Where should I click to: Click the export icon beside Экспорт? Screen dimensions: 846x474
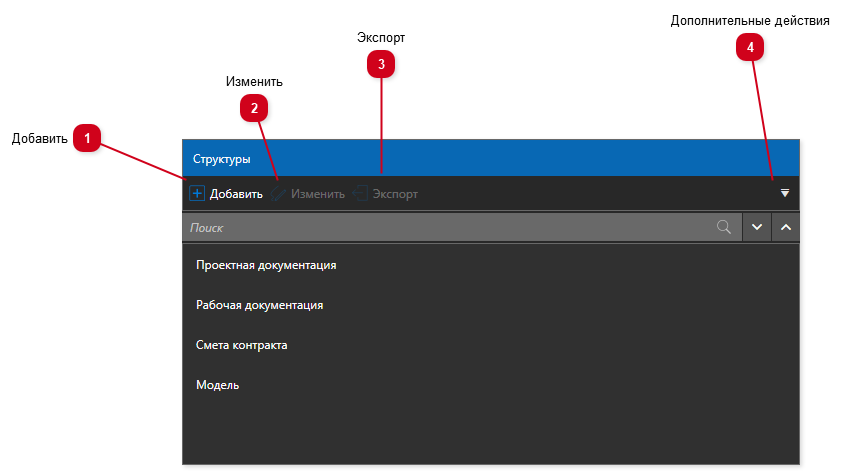360,194
